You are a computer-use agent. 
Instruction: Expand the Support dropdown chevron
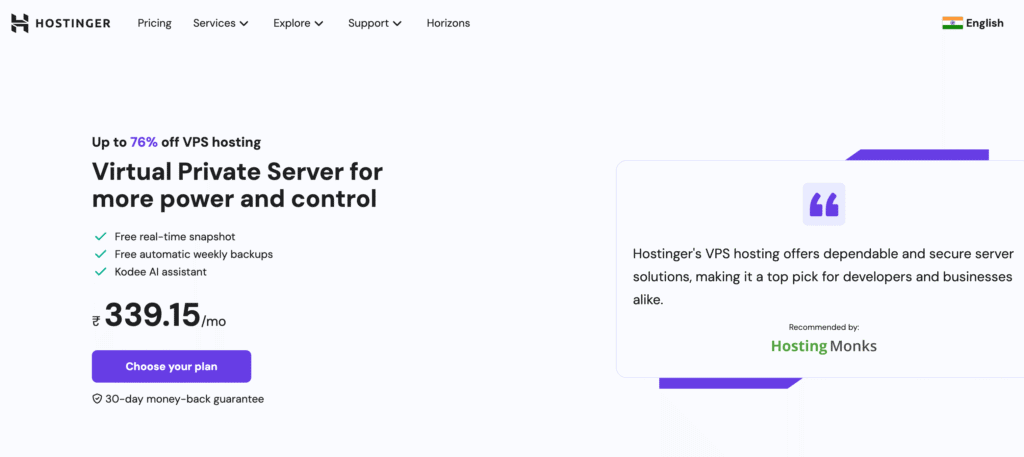397,24
